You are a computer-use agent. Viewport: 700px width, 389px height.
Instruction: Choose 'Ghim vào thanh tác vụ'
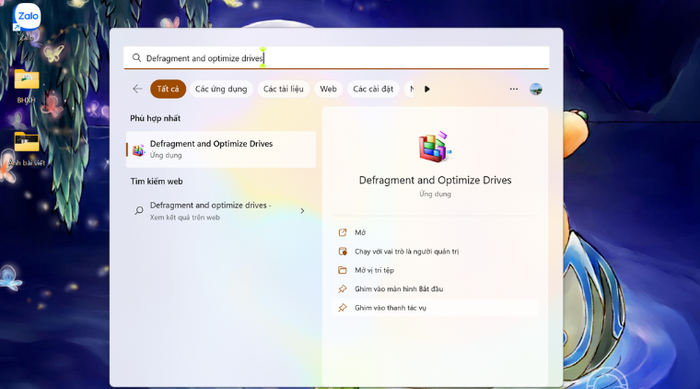(x=390, y=308)
